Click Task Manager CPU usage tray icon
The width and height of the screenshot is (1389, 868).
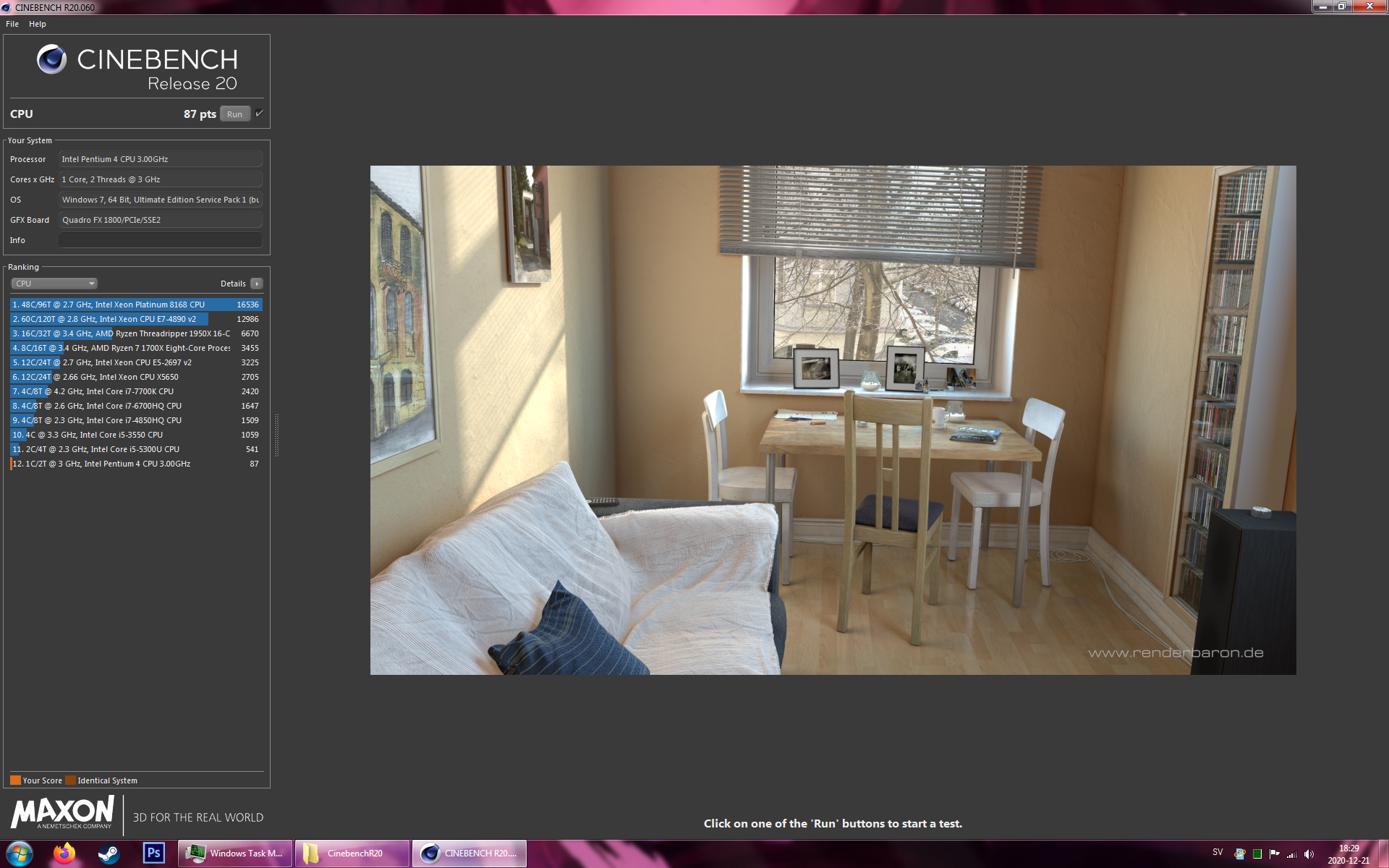point(1257,854)
